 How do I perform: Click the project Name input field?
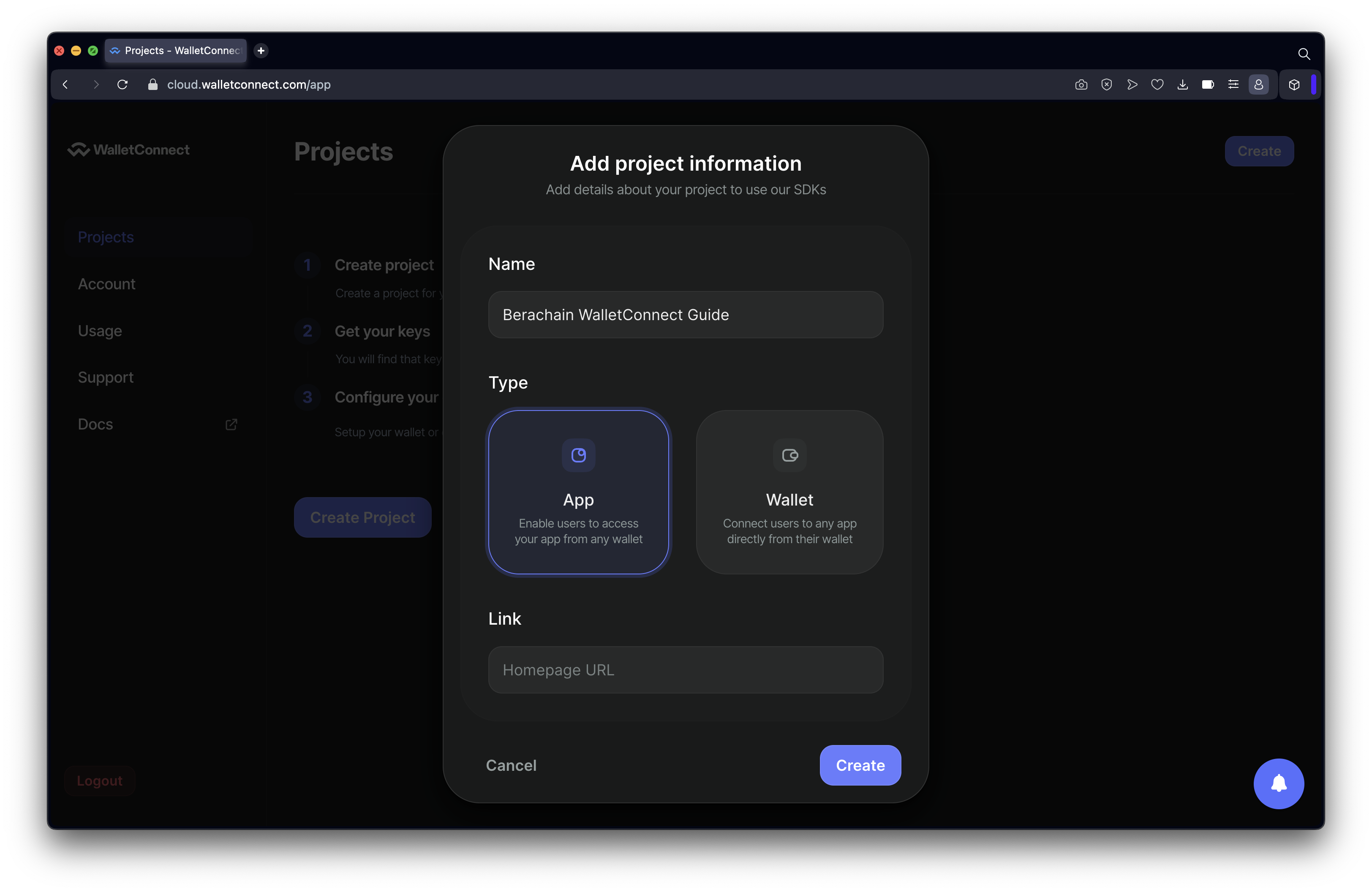click(686, 315)
